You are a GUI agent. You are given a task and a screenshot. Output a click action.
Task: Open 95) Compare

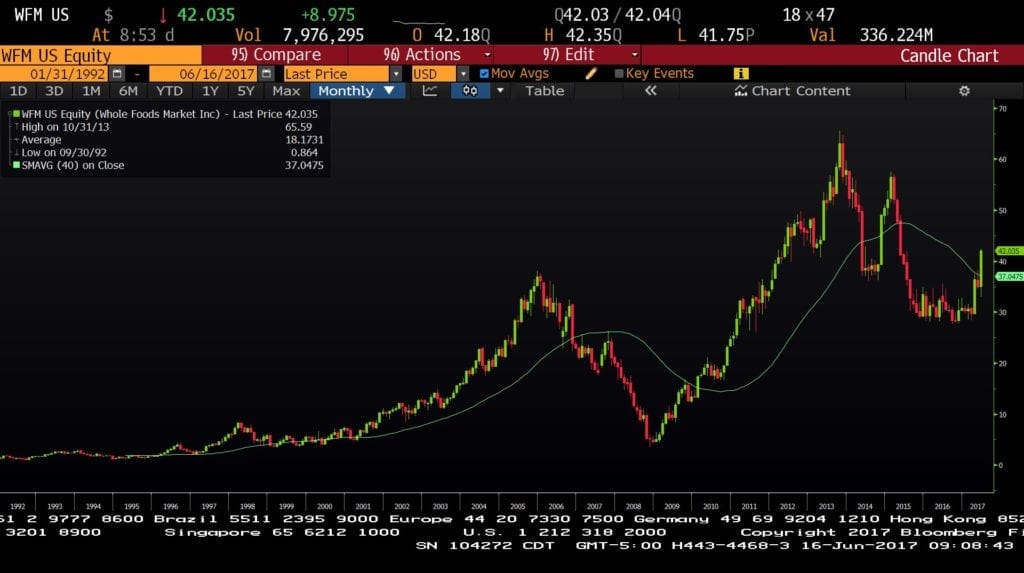[276, 55]
